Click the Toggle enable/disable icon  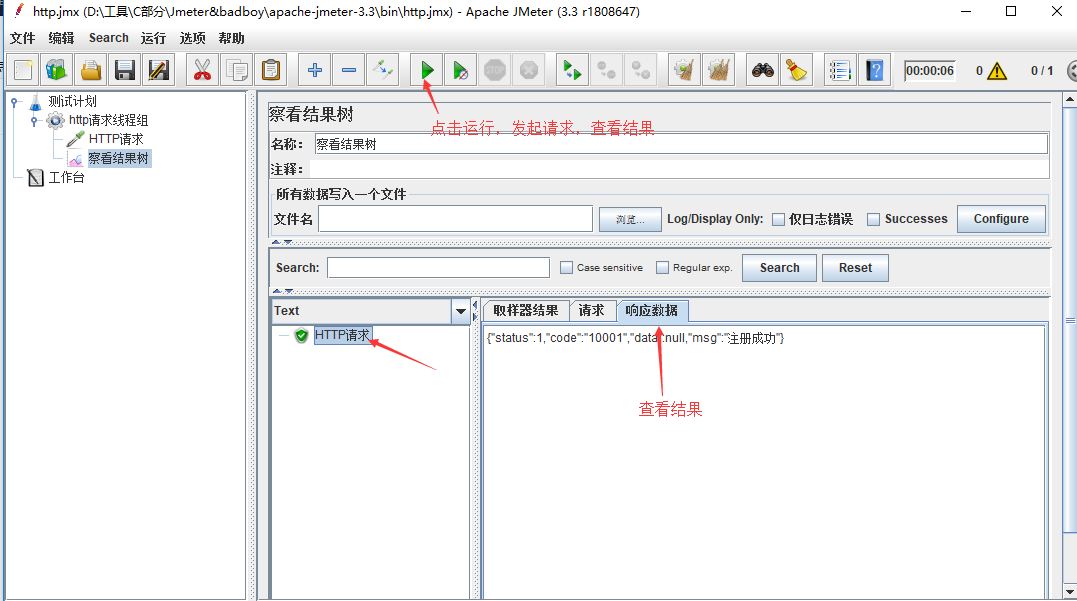(383, 70)
